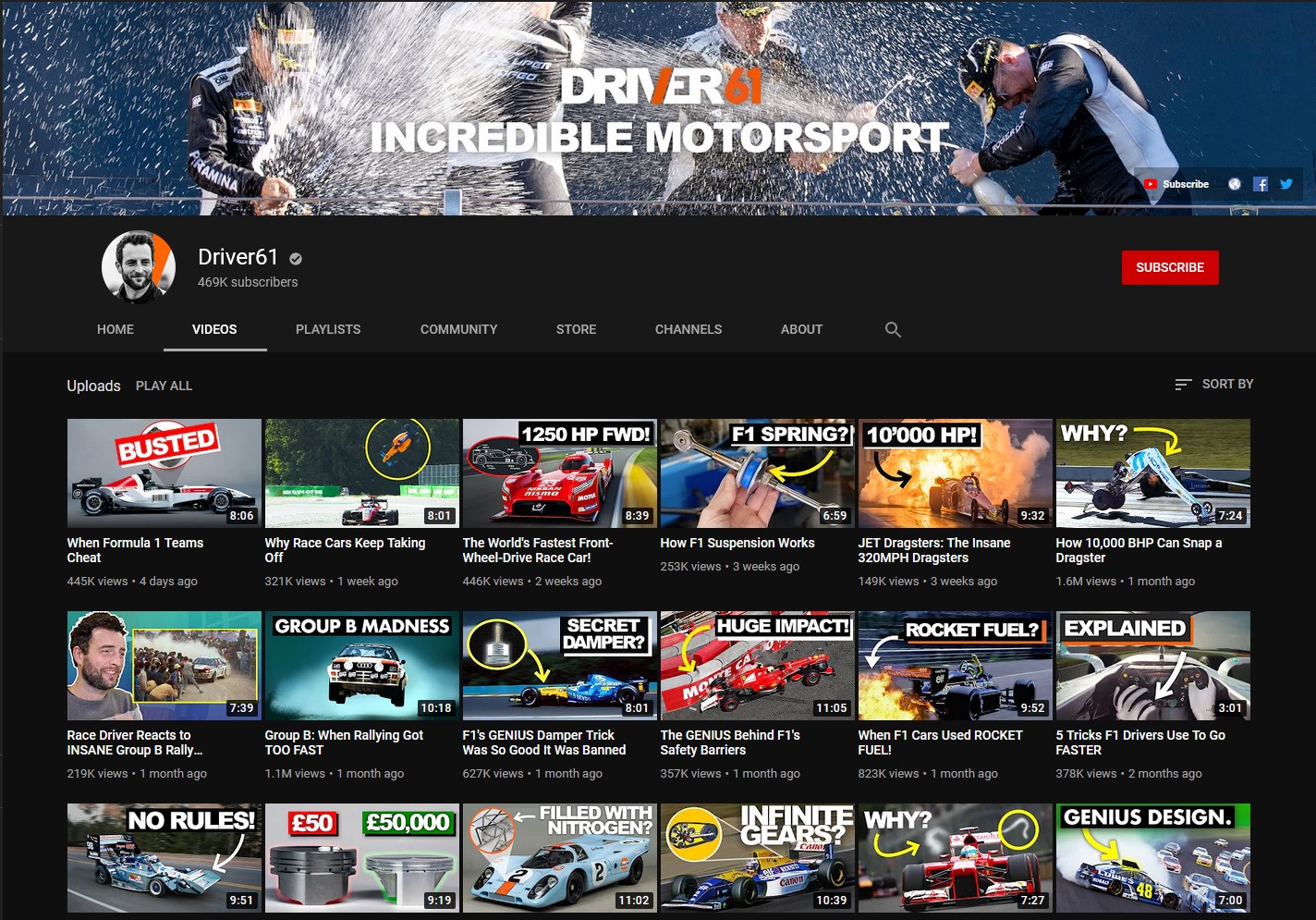Go to the COMMUNITY tab

pos(458,329)
